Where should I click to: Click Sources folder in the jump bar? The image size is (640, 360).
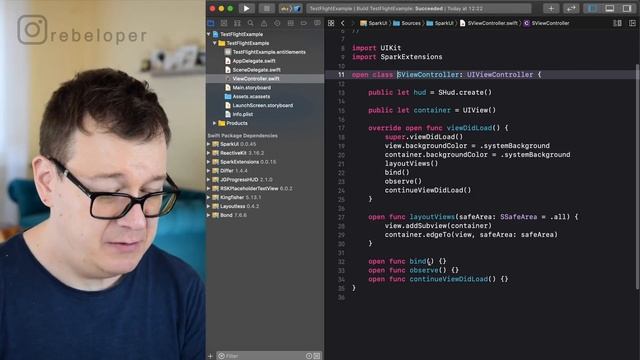coord(407,23)
